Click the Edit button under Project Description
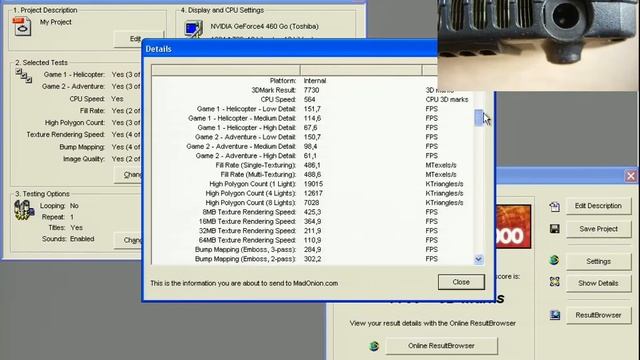The width and height of the screenshot is (640, 360). coord(128,39)
